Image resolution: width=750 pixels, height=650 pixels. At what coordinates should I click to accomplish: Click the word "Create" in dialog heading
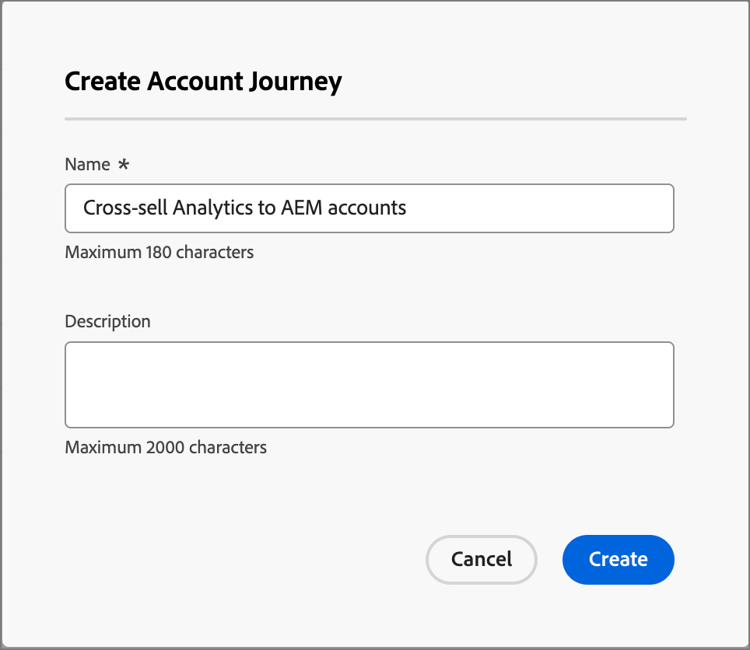102,82
